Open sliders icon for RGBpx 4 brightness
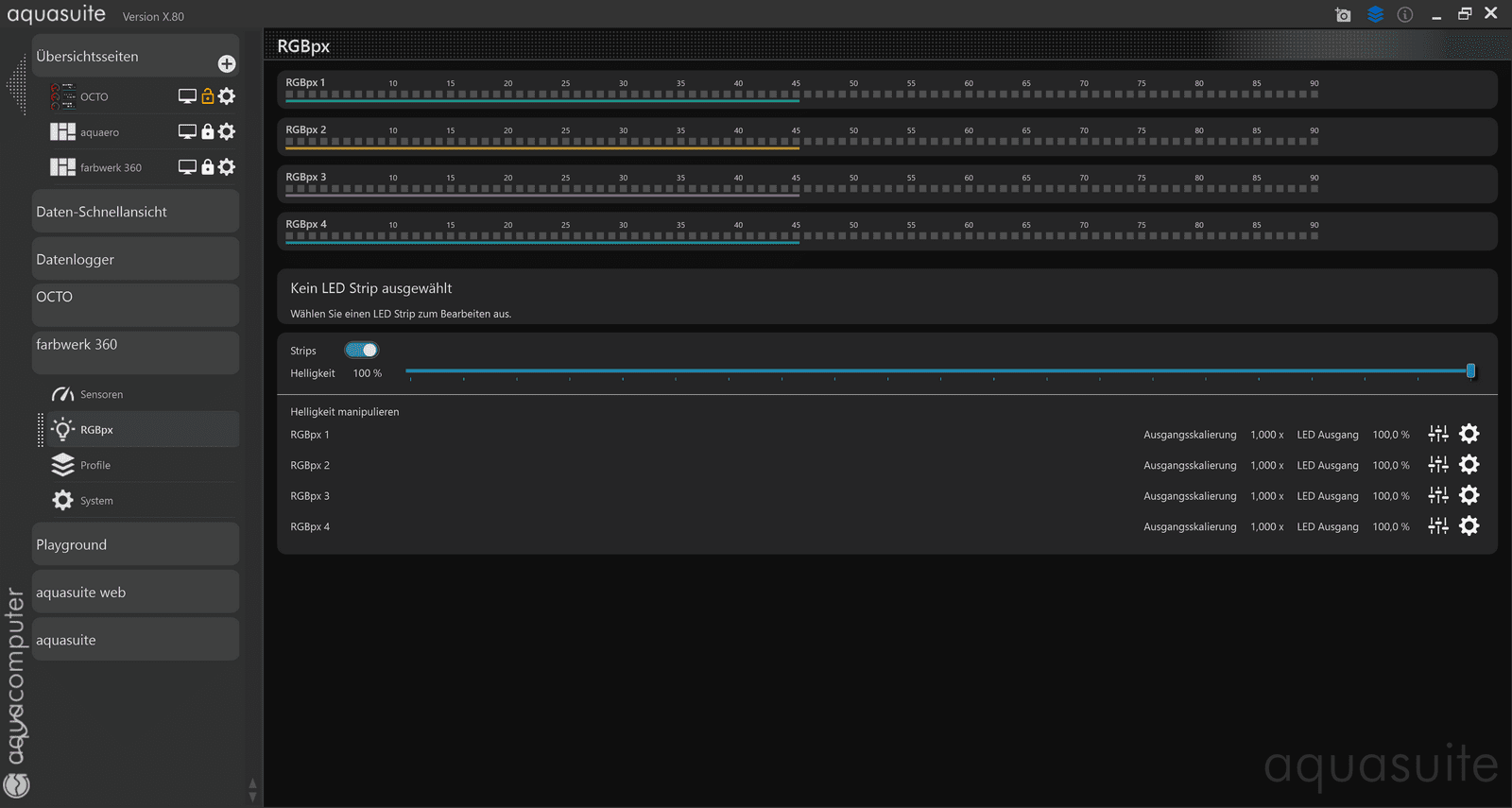The height and width of the screenshot is (808, 1512). pos(1438,525)
